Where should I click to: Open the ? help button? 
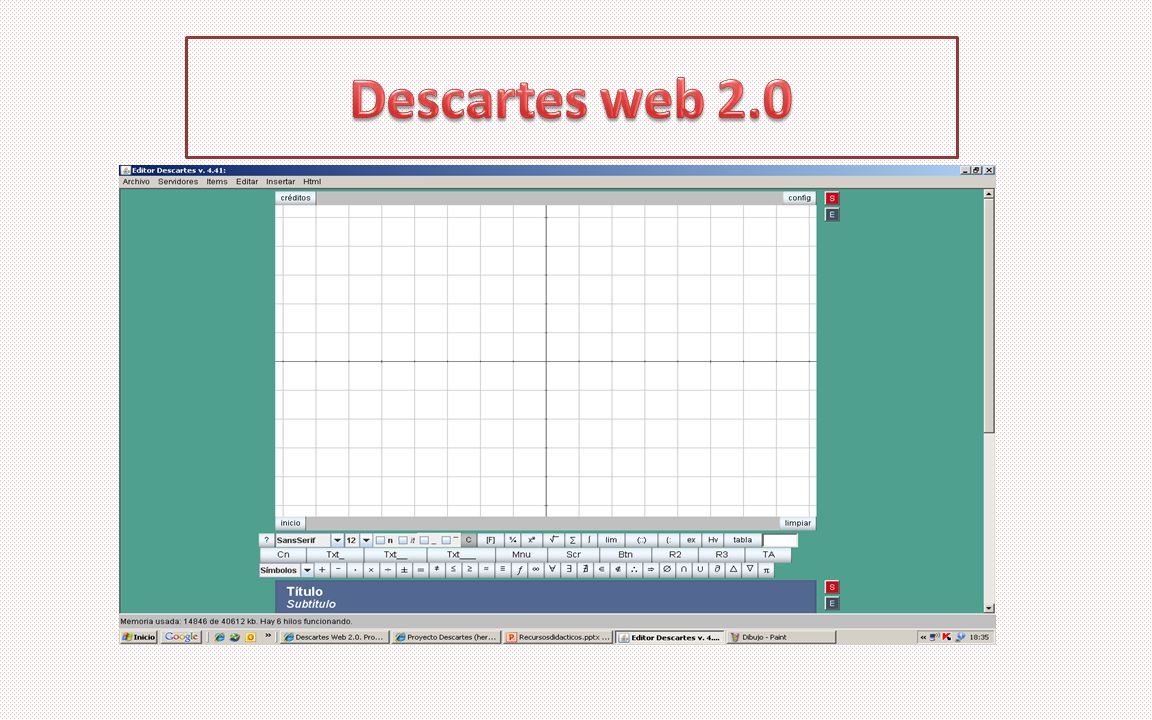click(x=267, y=540)
